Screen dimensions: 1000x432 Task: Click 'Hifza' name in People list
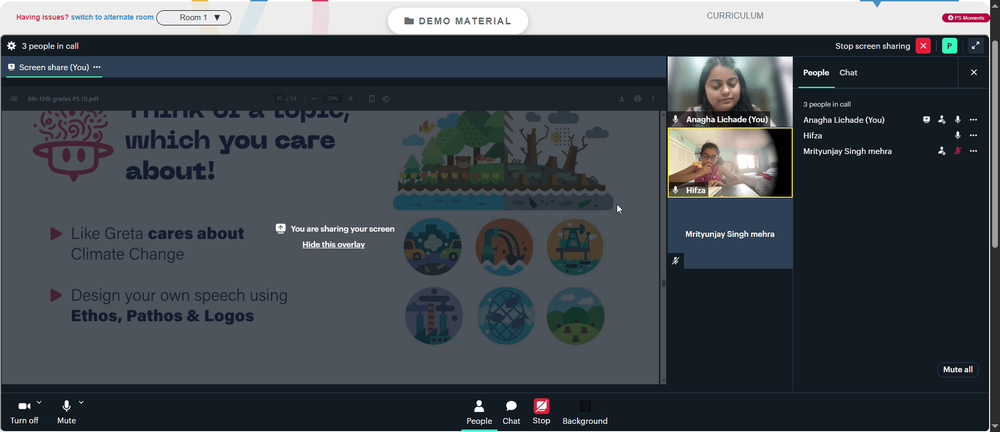[x=812, y=135]
